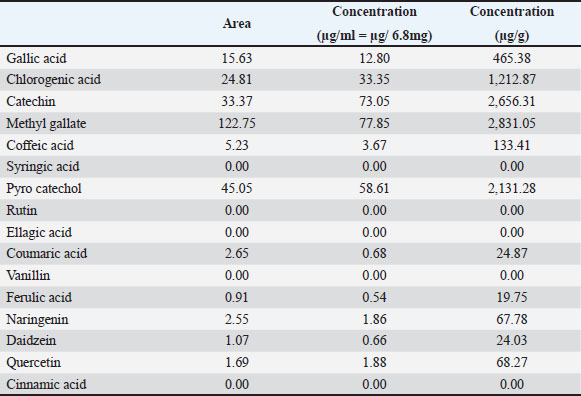Click the Area column header
Viewport: 581px width, 396px height.
point(237,23)
